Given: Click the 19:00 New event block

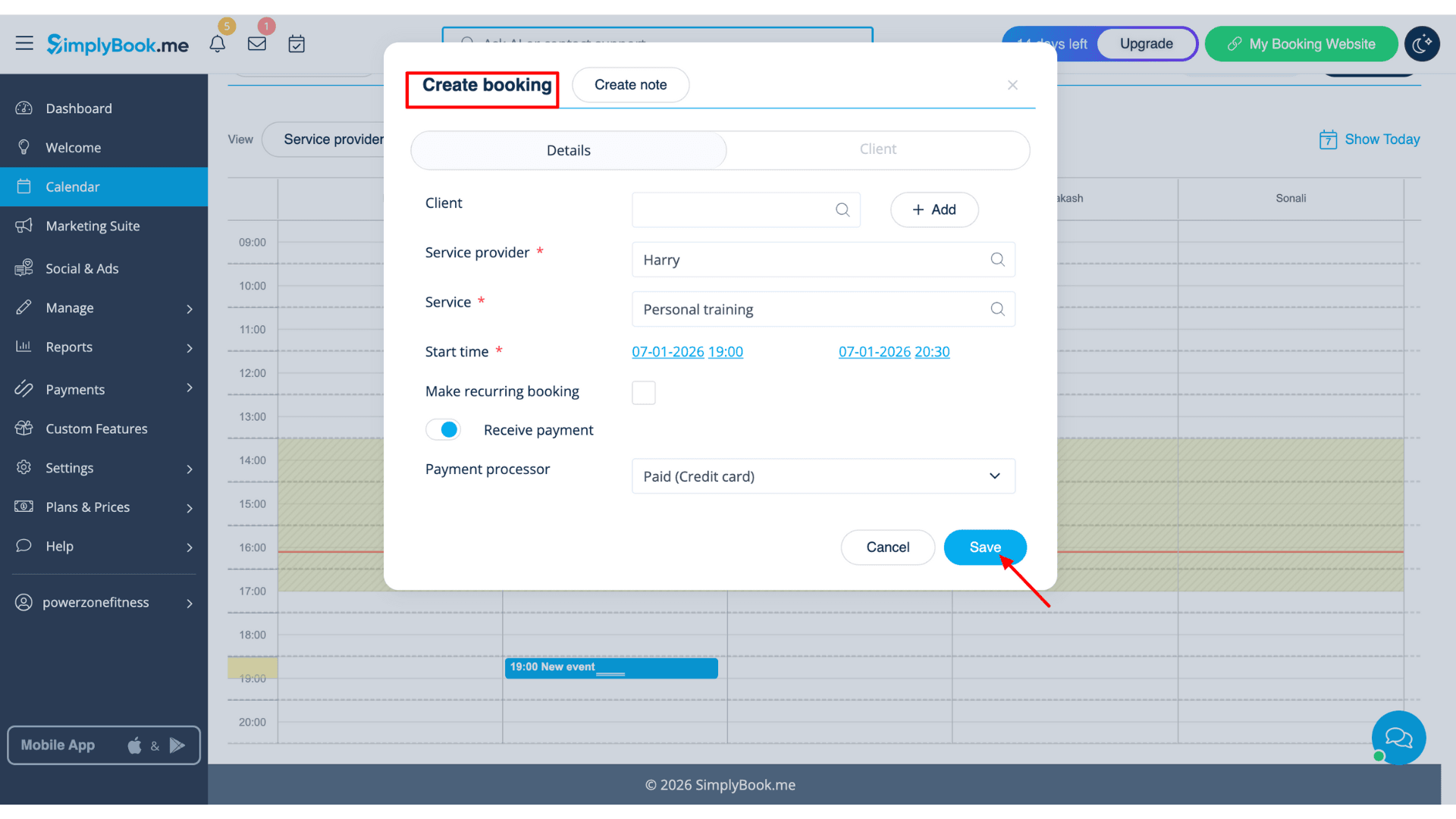Looking at the screenshot, I should pos(610,667).
